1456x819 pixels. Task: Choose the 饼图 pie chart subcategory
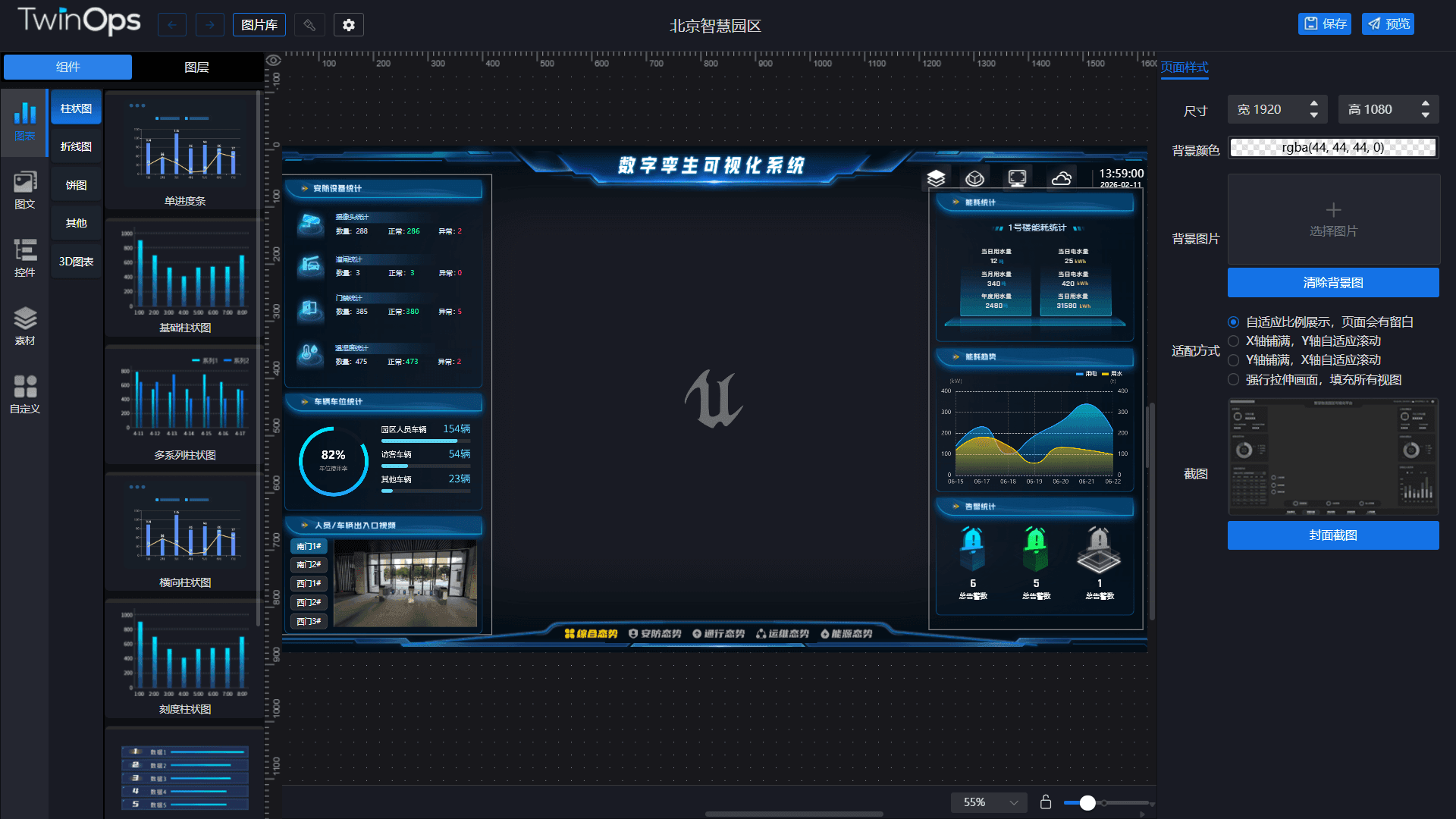tap(76, 185)
